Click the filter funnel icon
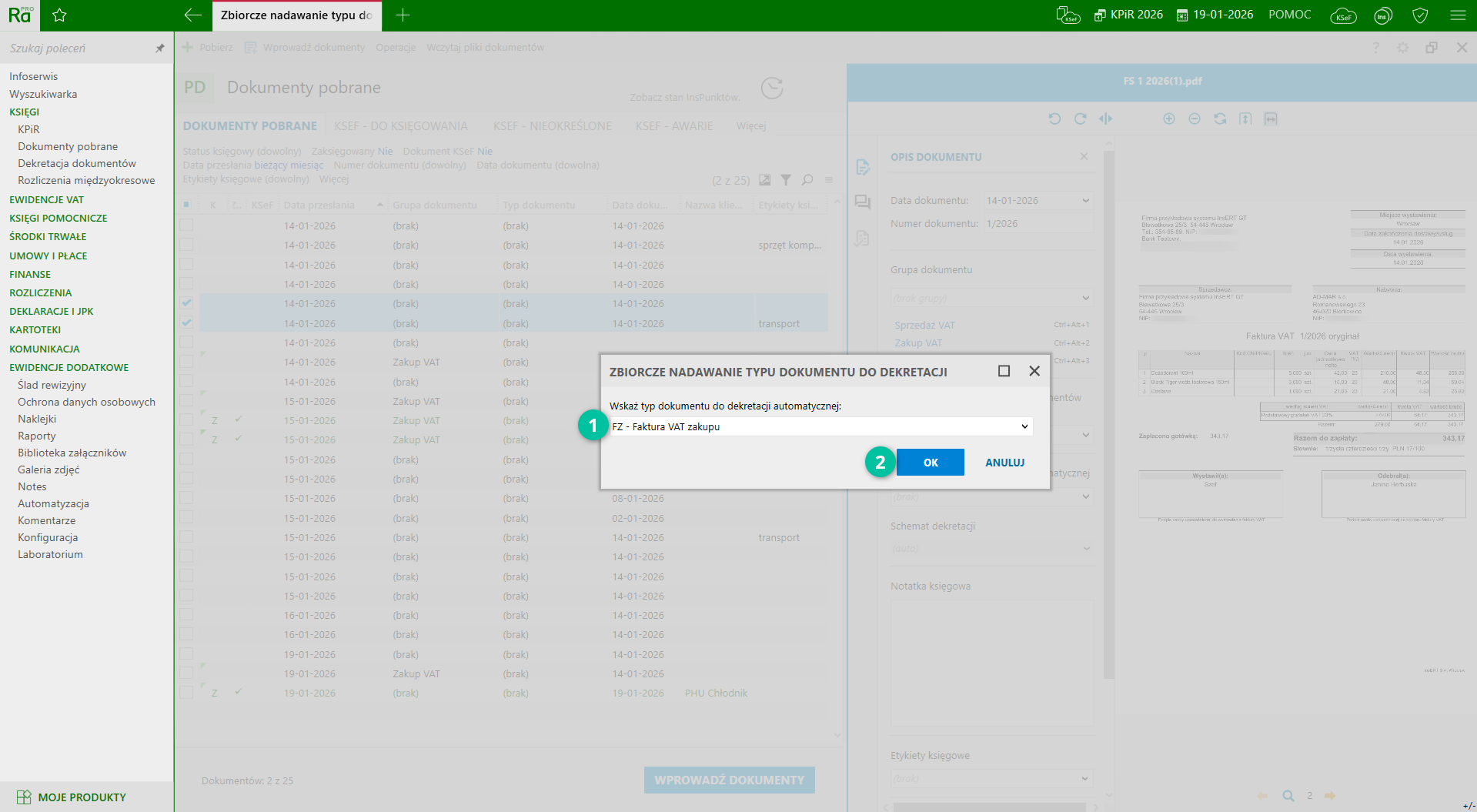This screenshot has height=812, width=1477. [x=786, y=180]
